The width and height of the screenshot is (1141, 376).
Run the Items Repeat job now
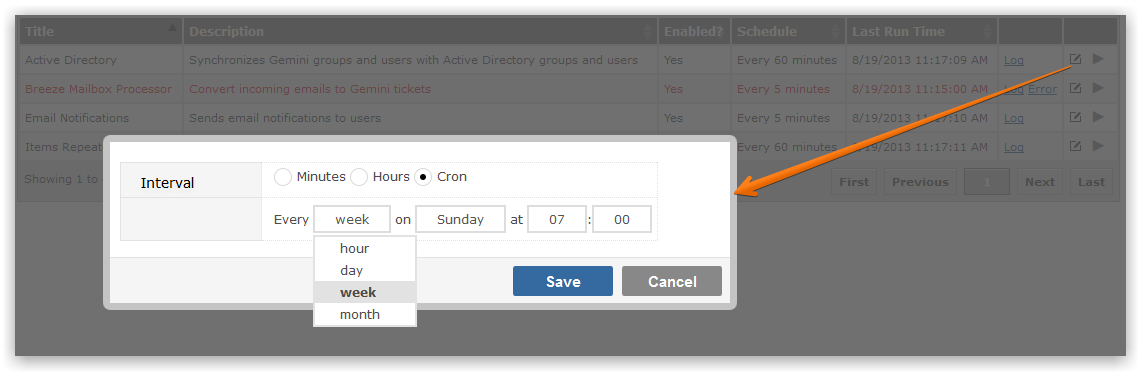tap(1099, 146)
